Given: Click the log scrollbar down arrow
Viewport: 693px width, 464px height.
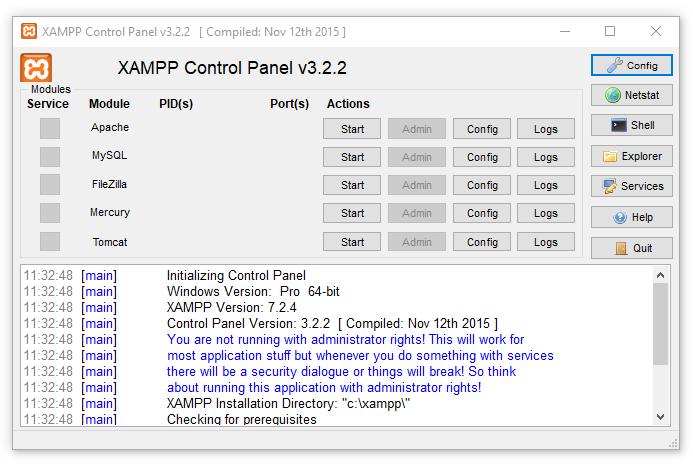Looking at the screenshot, I should point(661,416).
